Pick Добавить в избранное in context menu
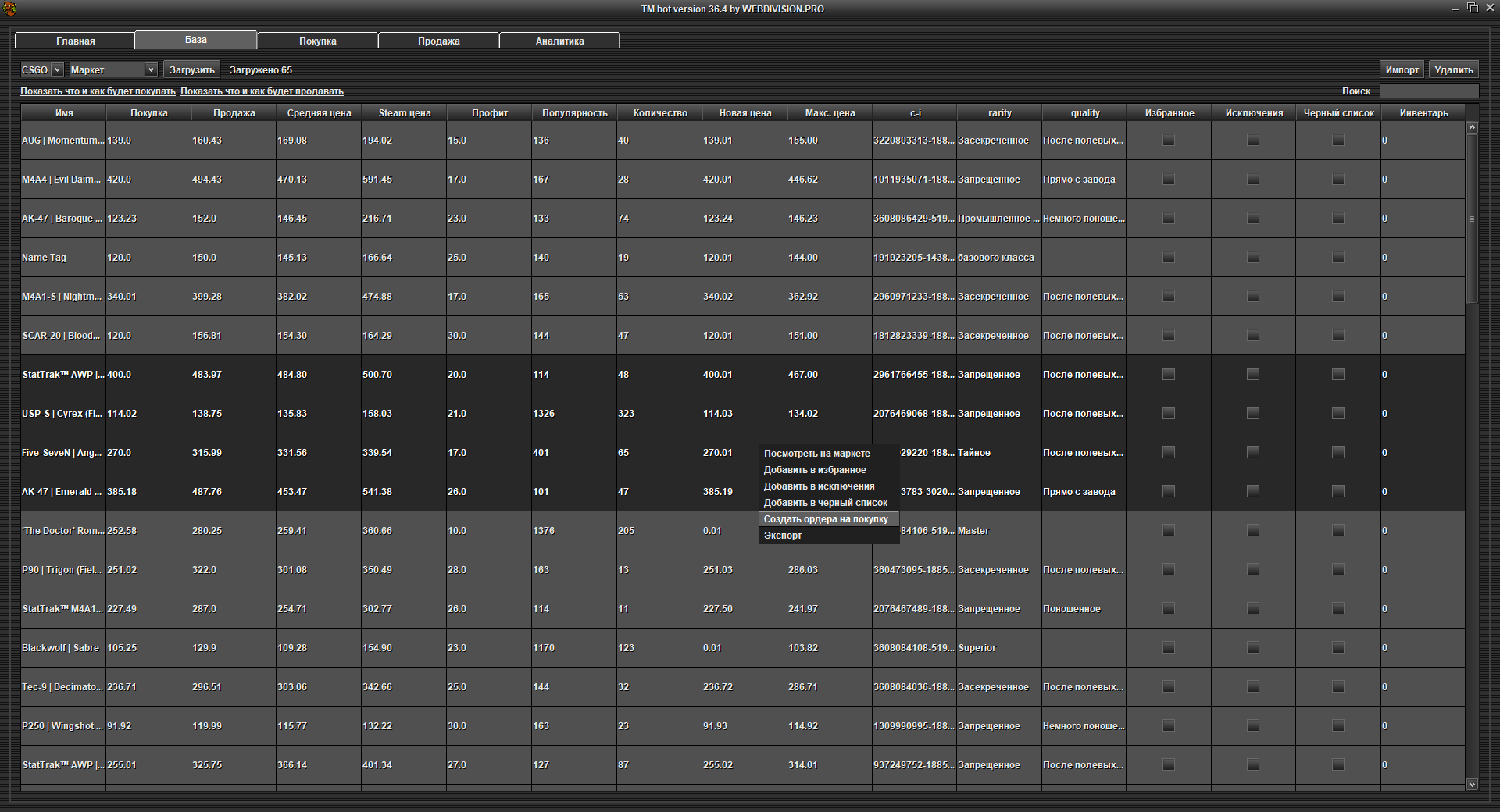The height and width of the screenshot is (812, 1500). click(x=815, y=470)
